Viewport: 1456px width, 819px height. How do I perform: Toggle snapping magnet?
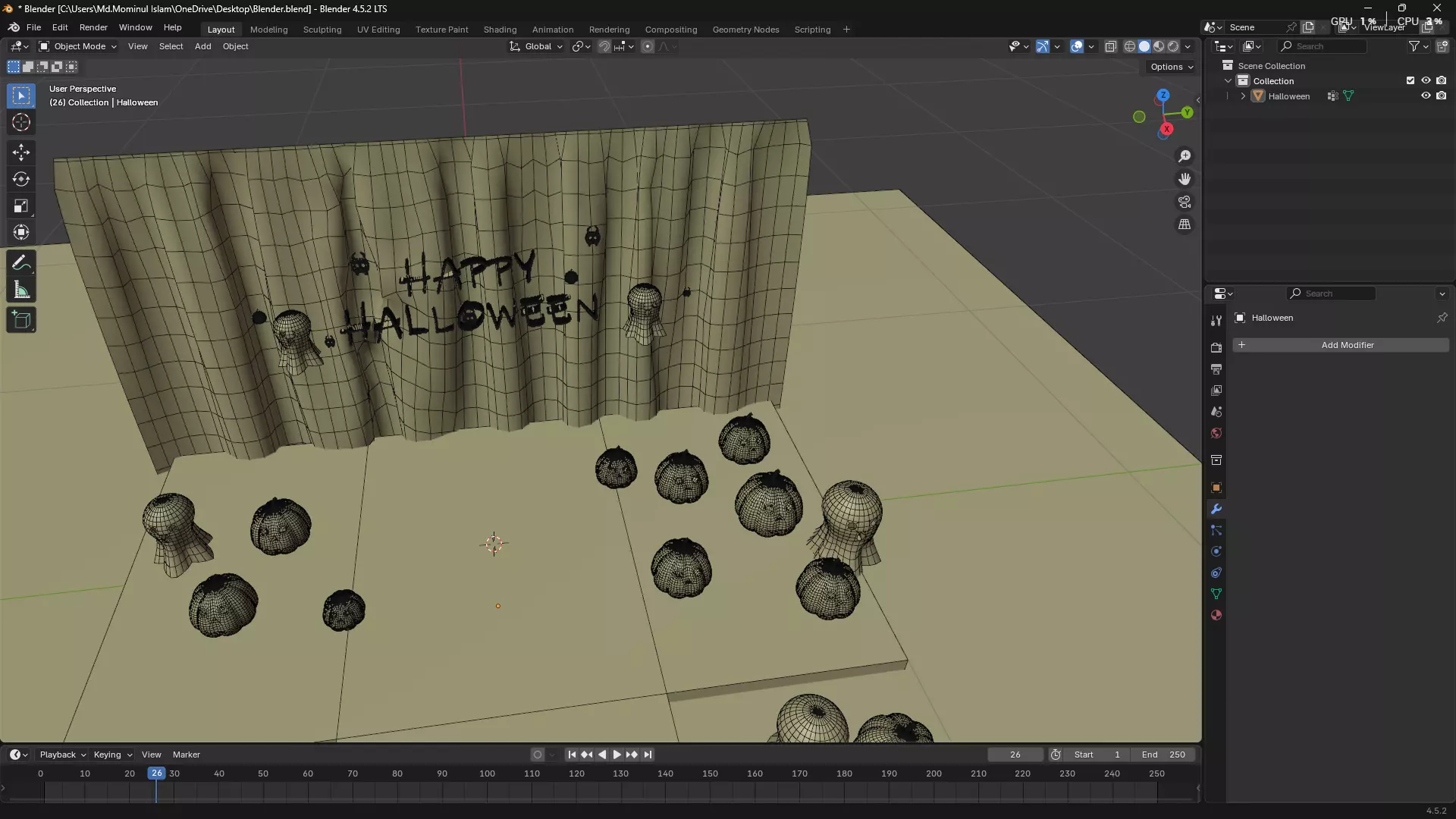[604, 46]
